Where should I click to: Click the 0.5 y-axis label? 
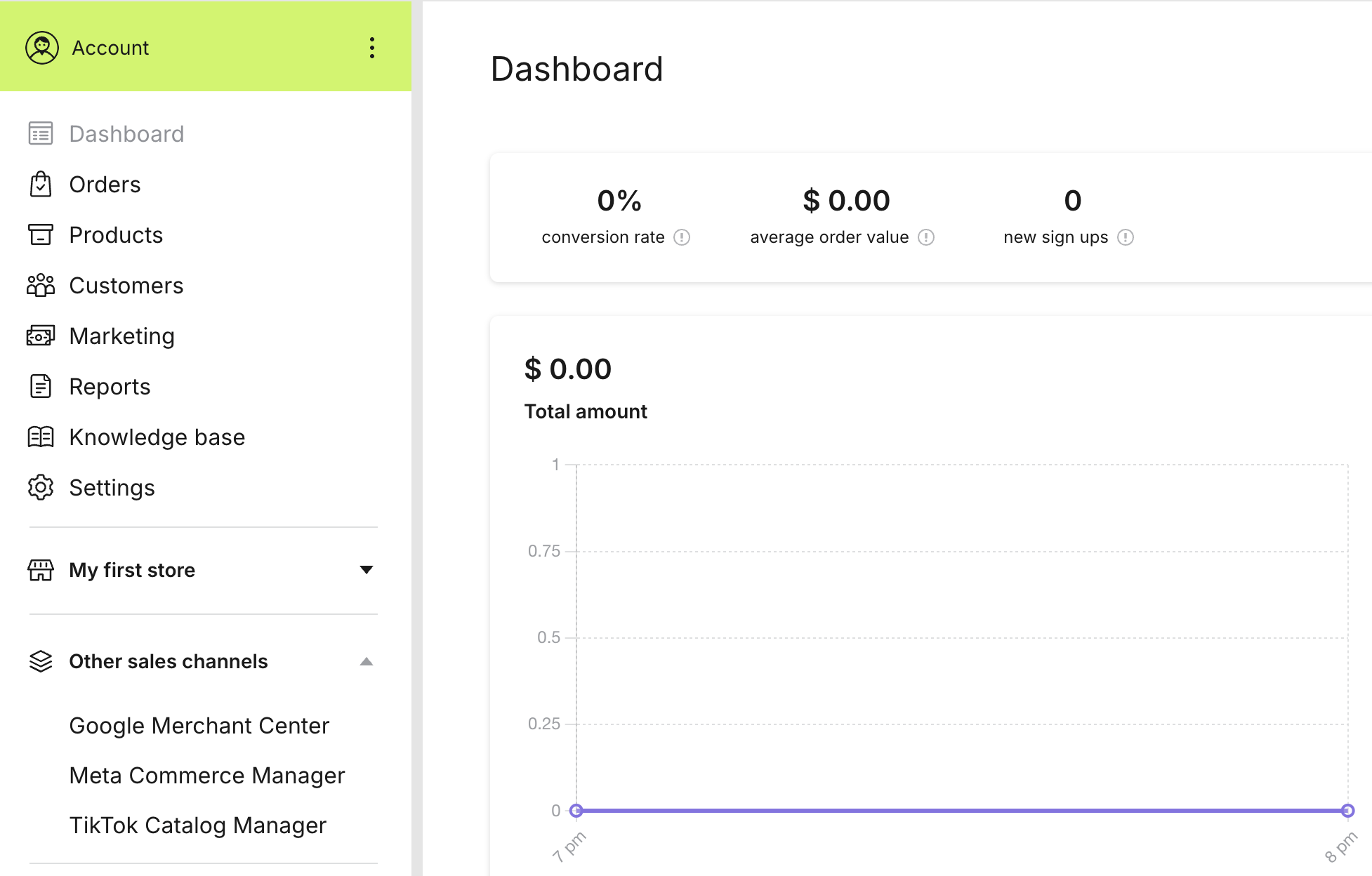(x=549, y=637)
